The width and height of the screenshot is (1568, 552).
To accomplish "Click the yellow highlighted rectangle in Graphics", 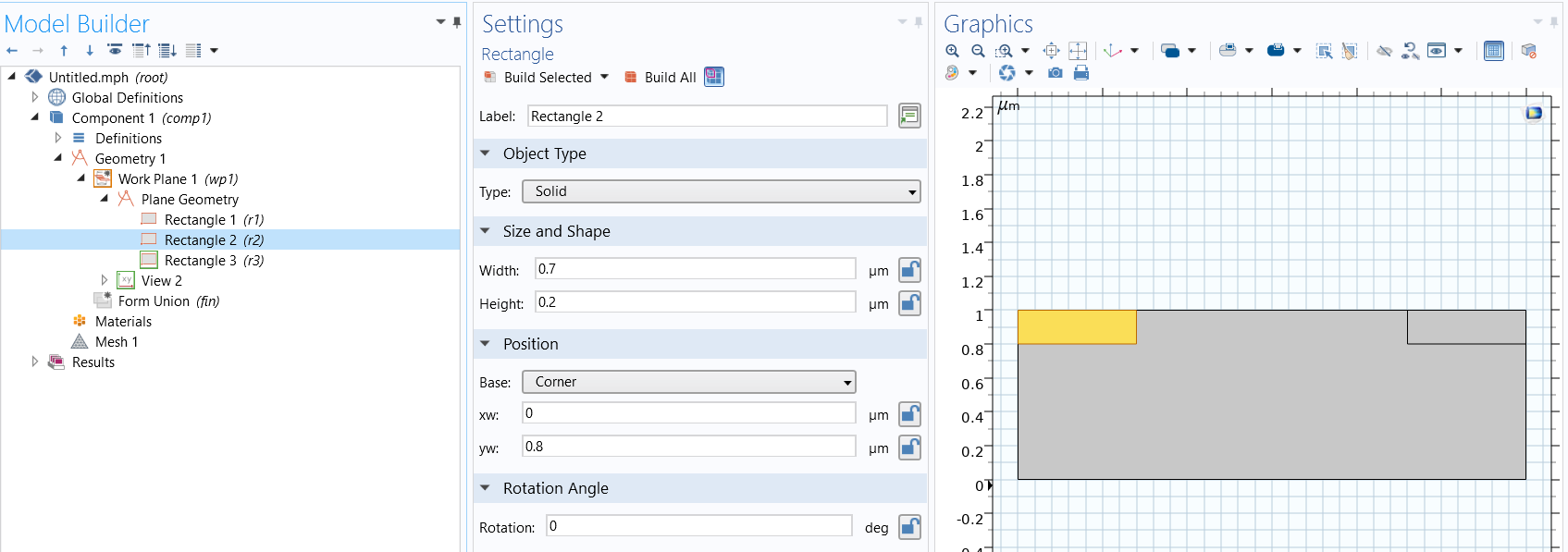I will (1076, 327).
